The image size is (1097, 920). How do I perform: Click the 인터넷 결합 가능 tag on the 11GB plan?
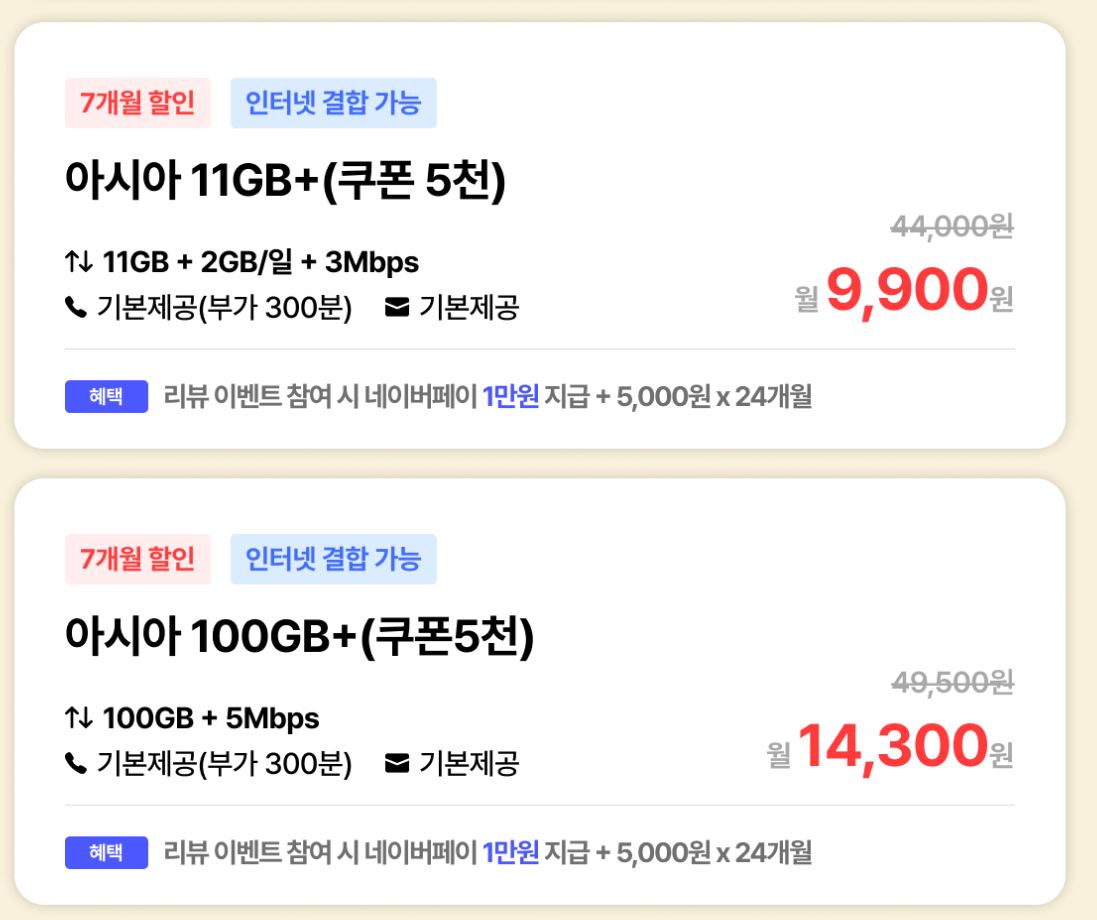[333, 103]
